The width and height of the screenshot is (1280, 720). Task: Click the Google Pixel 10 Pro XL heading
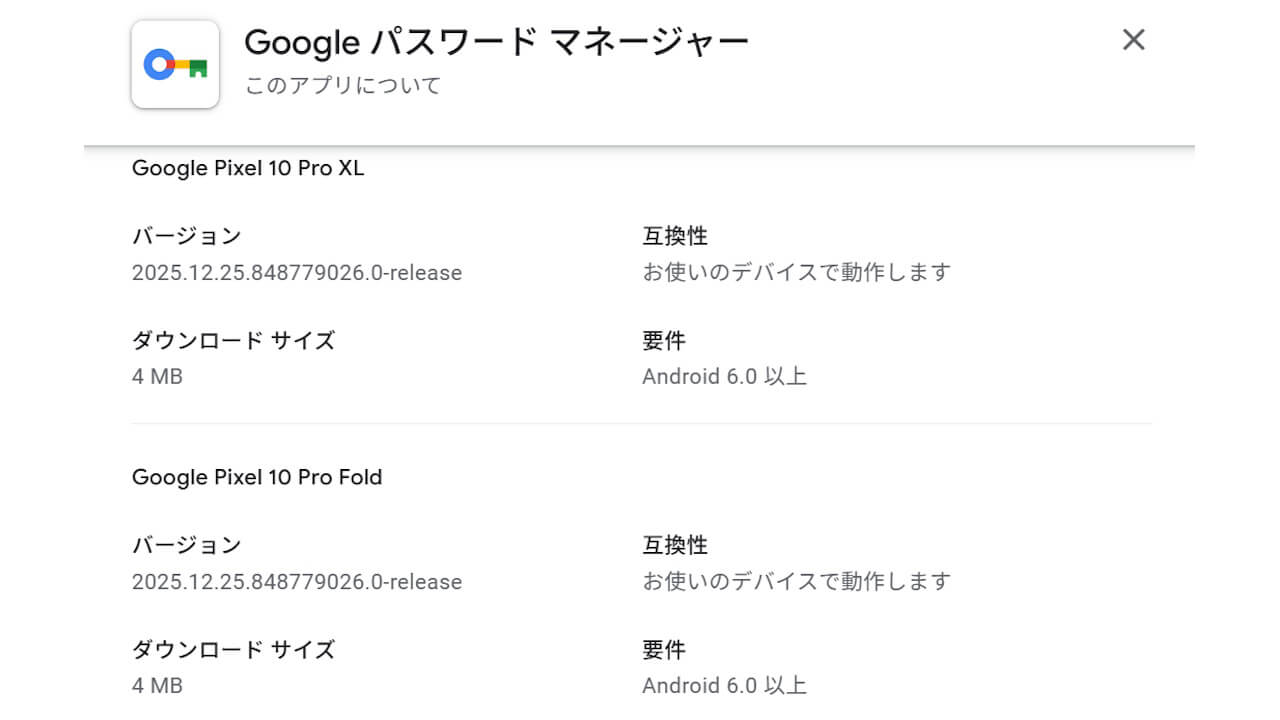[x=248, y=168]
